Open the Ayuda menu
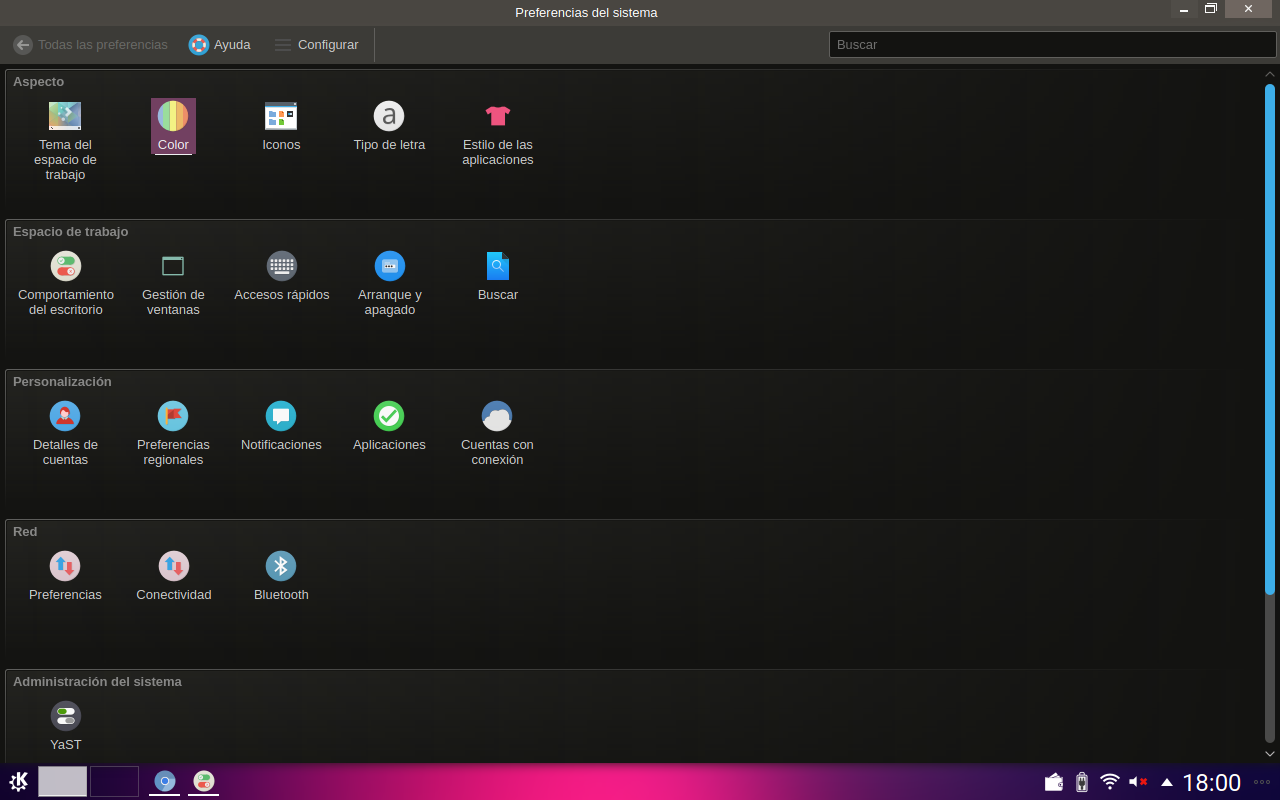Viewport: 1280px width, 800px height. (x=219, y=45)
